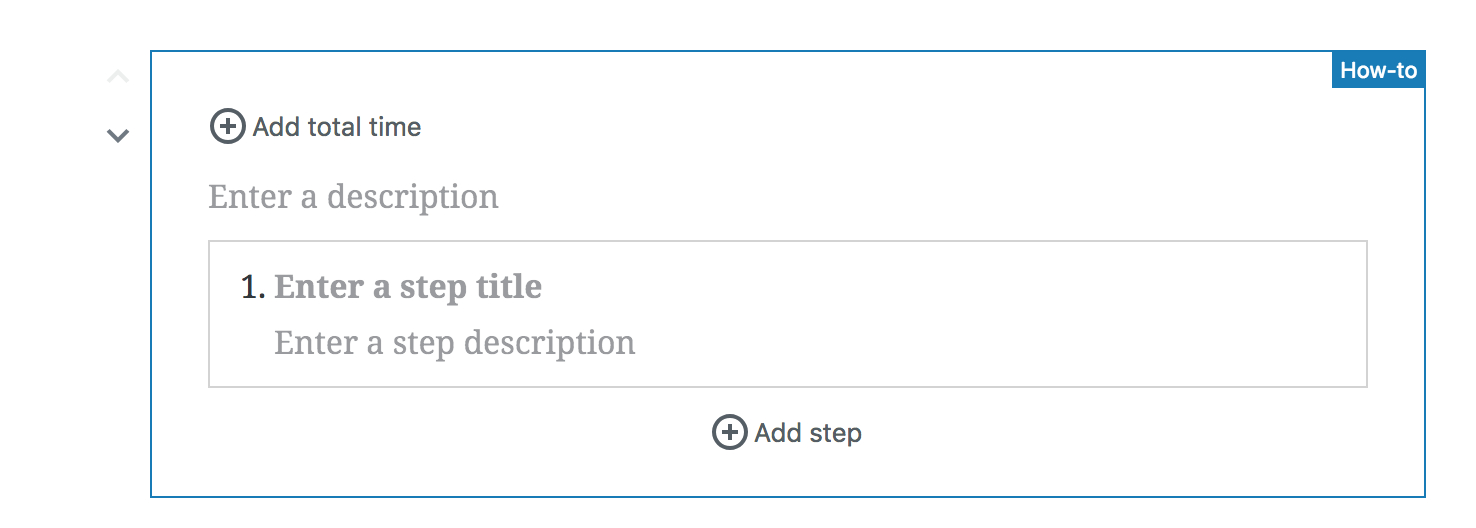Screen dimensions: 1476x528
Task: Click the plus icon beside Add total time
Action: click(227, 127)
